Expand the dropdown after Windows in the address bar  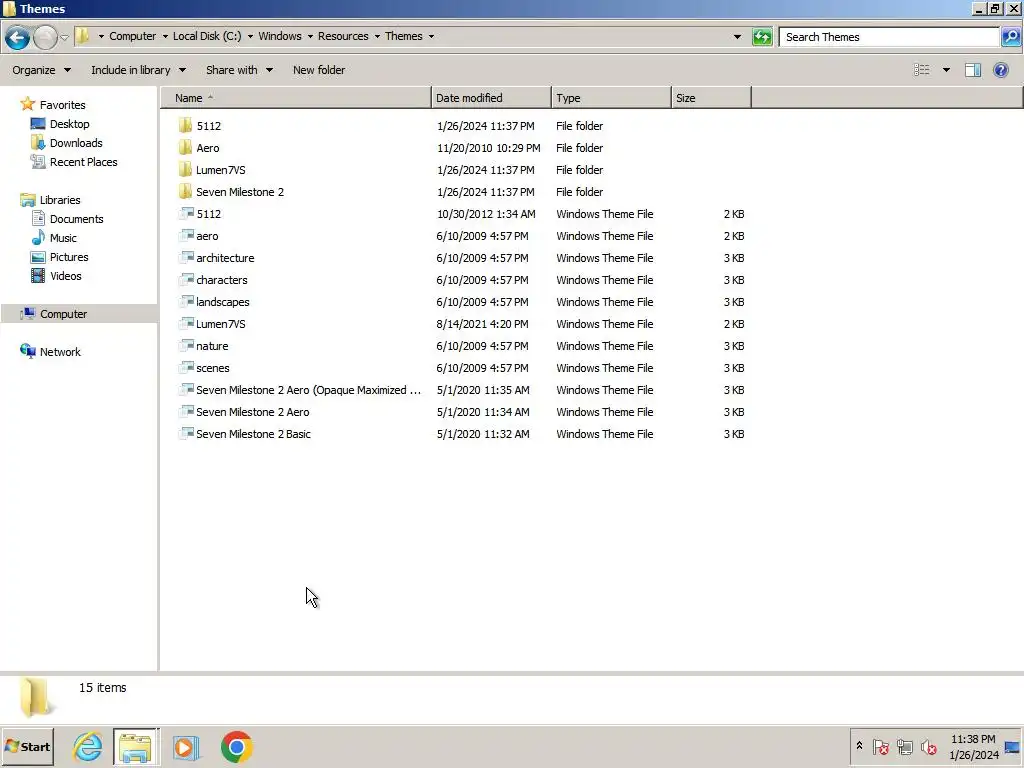pos(310,37)
